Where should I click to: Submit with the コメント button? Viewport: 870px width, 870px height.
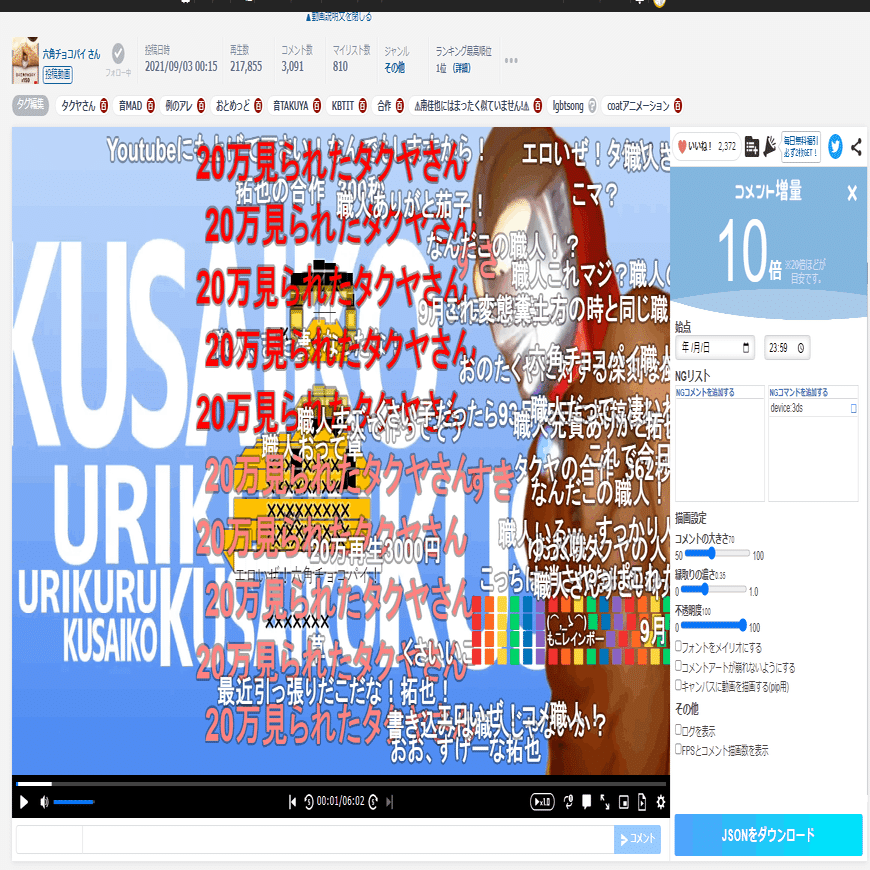(638, 839)
